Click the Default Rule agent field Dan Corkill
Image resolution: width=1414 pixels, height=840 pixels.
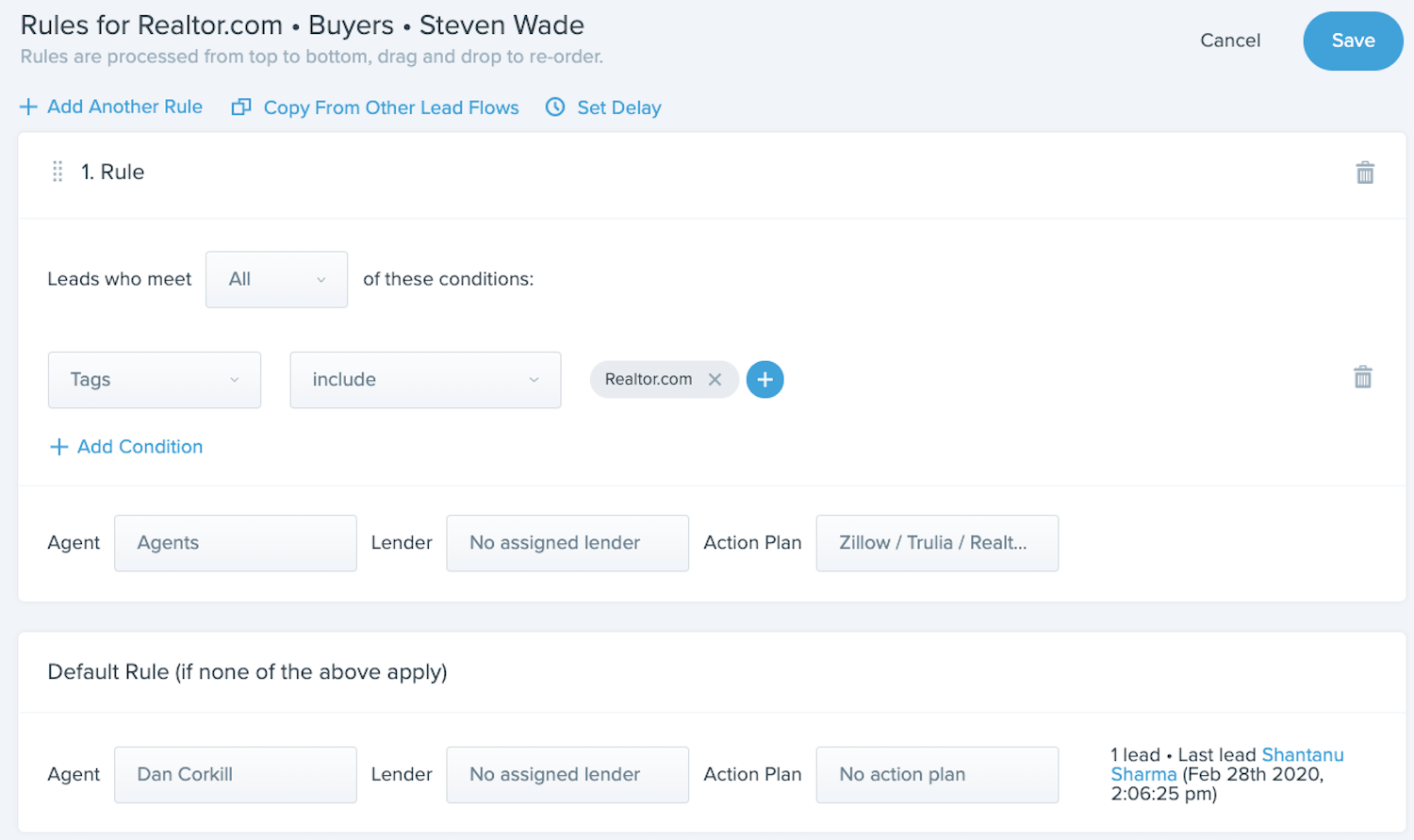pos(236,775)
